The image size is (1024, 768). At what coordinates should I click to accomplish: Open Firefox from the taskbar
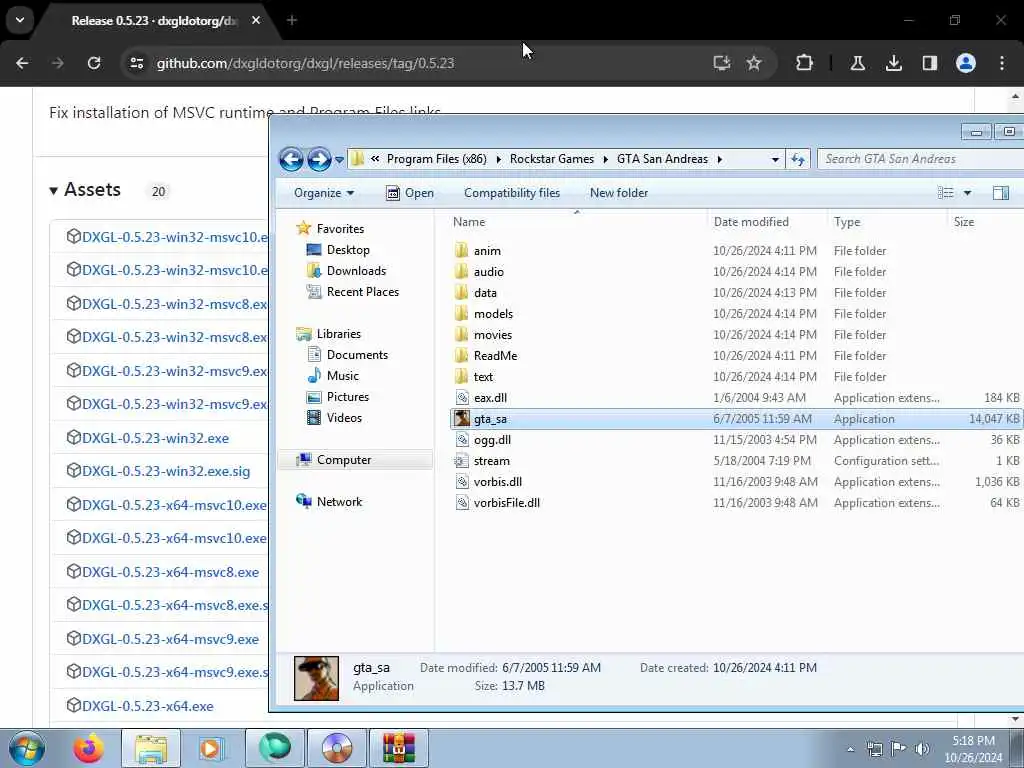tap(88, 748)
